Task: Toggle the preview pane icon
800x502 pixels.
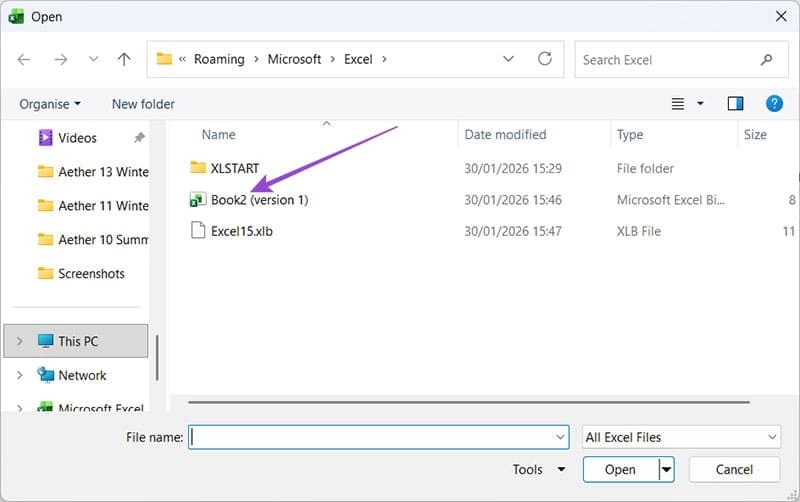Action: click(735, 103)
